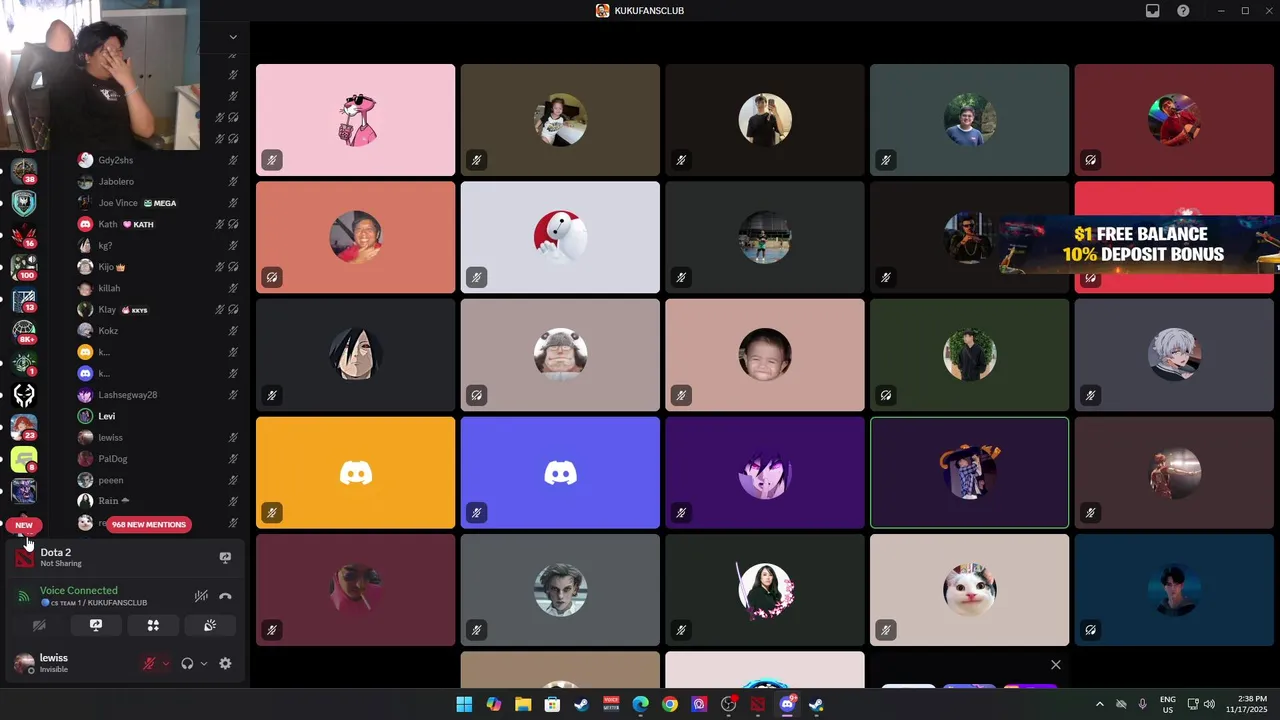Open File Explorer from taskbar
Viewport: 1280px width, 720px height.
[523, 704]
